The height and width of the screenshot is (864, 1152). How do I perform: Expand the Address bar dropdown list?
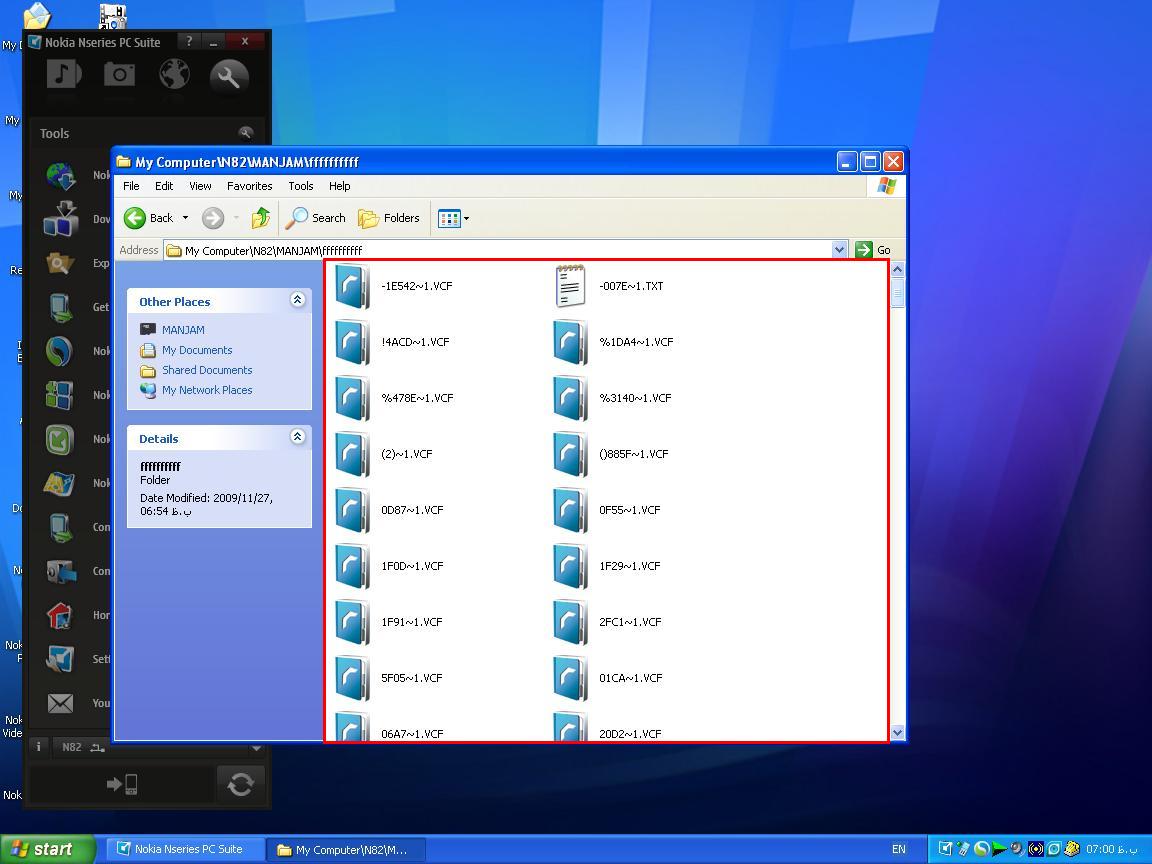pos(840,250)
